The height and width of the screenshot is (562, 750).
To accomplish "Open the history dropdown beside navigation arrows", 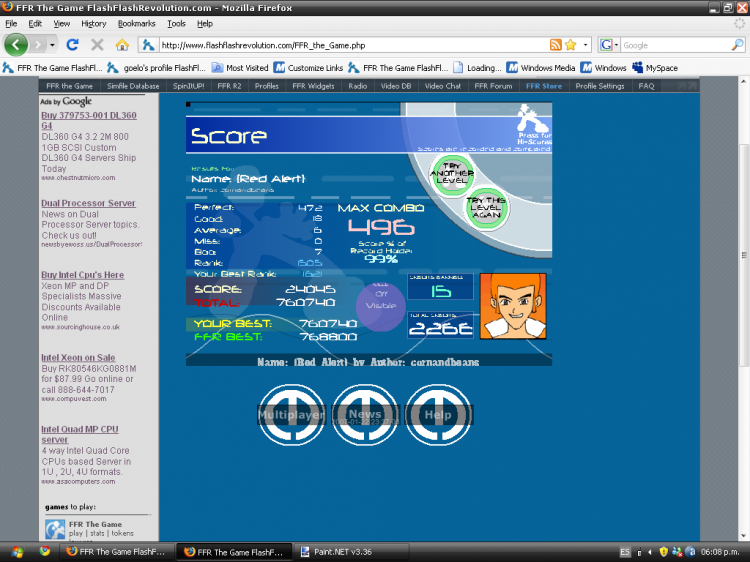I will (52, 45).
